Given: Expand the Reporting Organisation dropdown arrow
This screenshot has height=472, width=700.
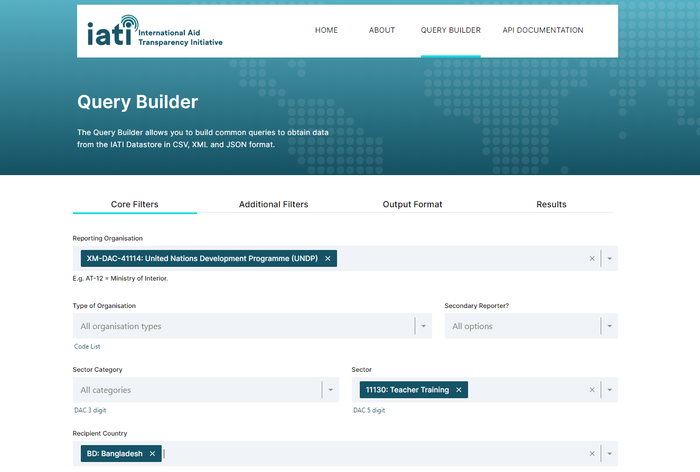Looking at the screenshot, I should pos(609,259).
